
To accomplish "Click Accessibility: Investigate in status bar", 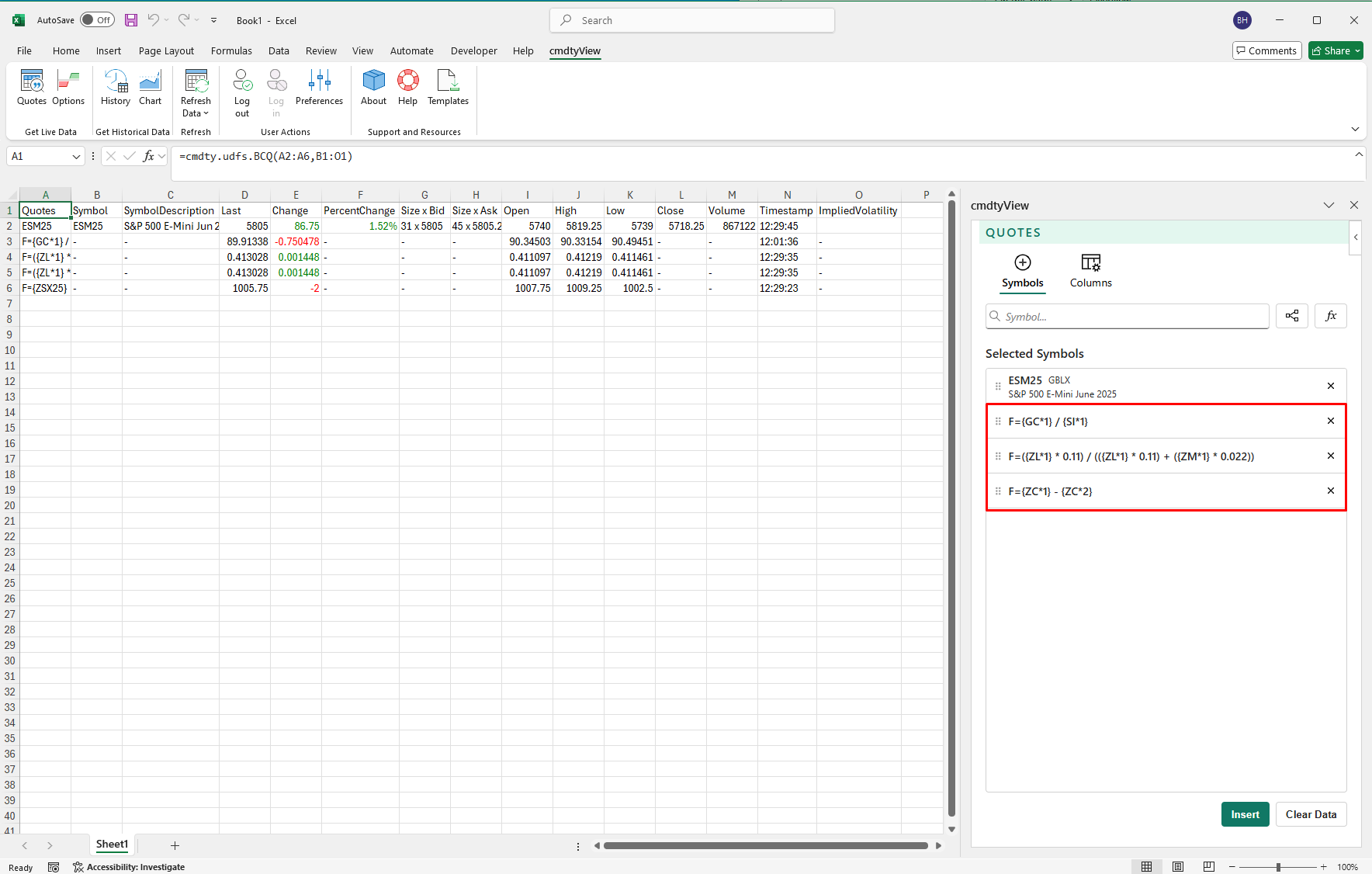I will (129, 867).
